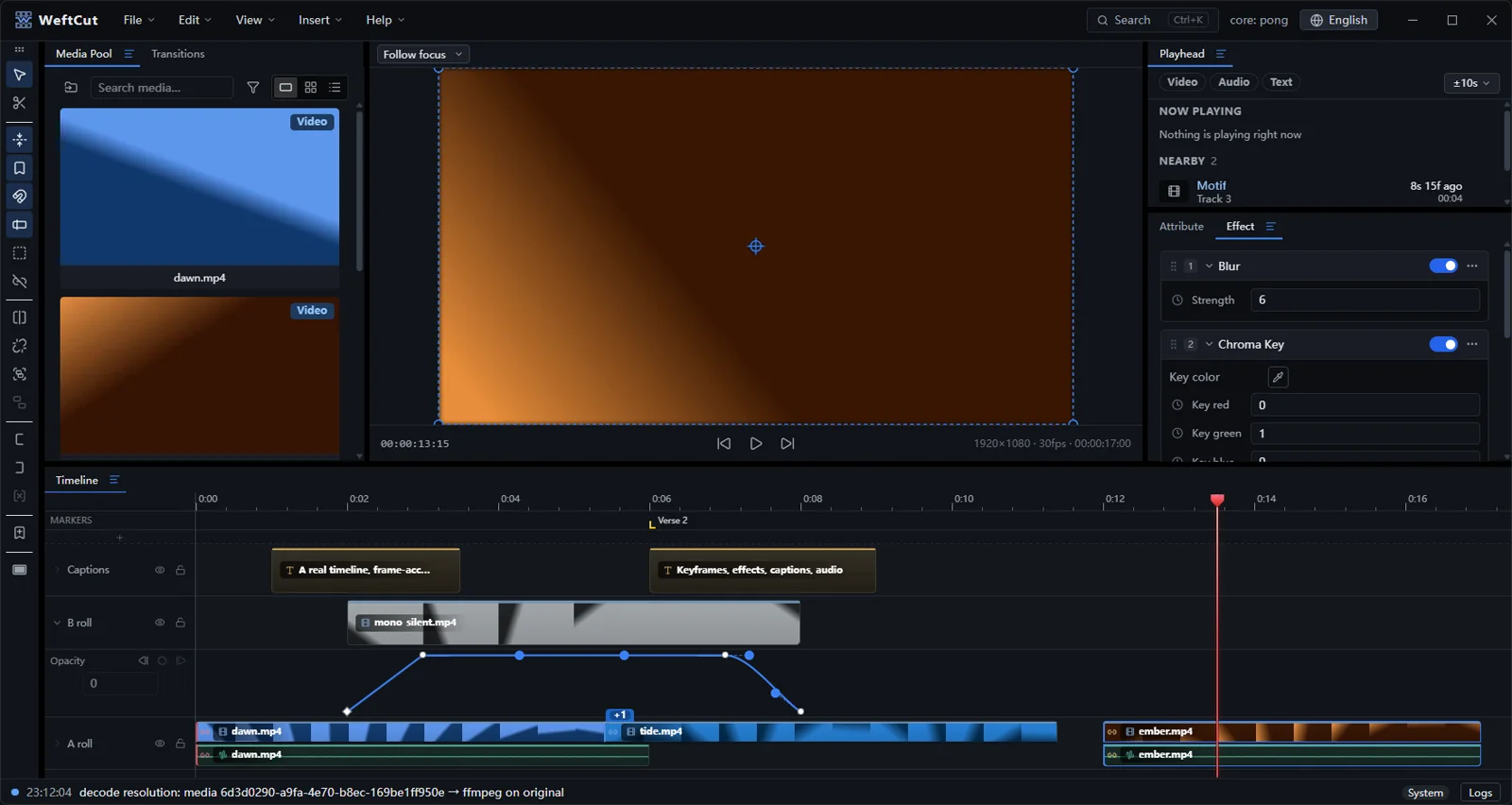This screenshot has width=1512, height=805.
Task: Go to previous opacity keyframe
Action: coord(144,661)
